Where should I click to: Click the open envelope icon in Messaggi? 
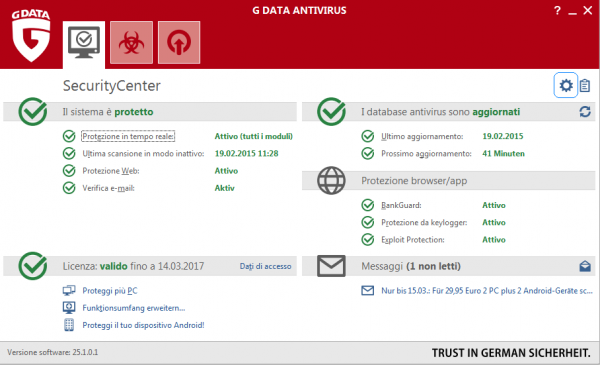[x=585, y=266]
